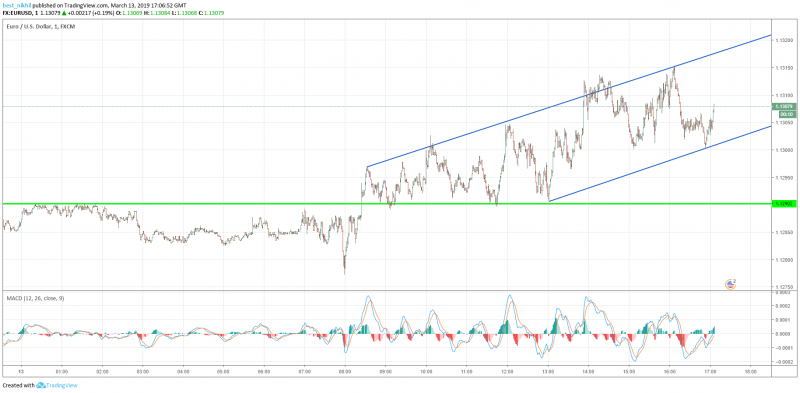Click the 0.0002 MACD scale value
Screen dimensions: 800x393
pyautogui.click(x=784, y=306)
